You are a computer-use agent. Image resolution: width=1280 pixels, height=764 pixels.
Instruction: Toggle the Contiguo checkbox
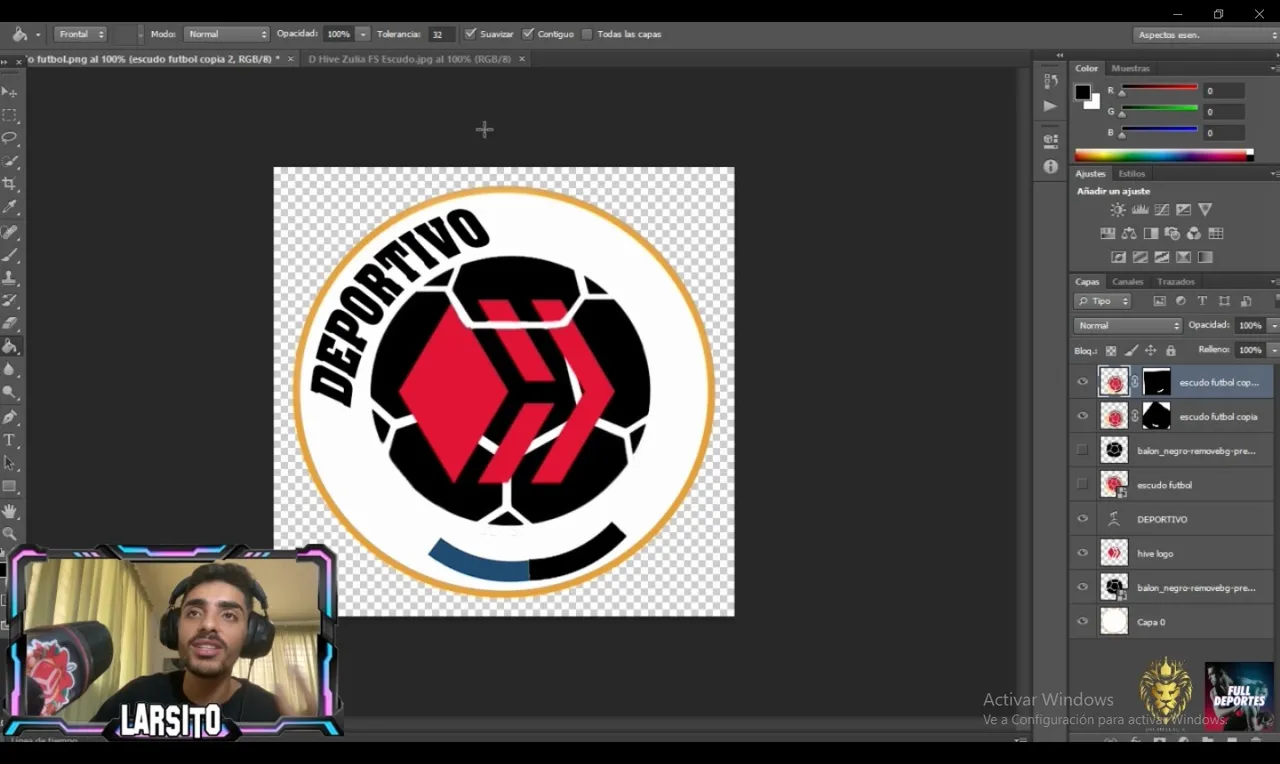pos(528,34)
